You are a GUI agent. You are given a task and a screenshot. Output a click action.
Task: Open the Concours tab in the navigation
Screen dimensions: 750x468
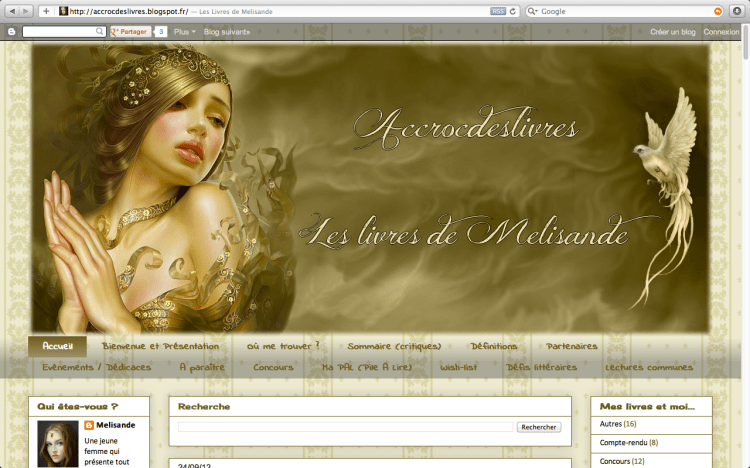click(273, 367)
